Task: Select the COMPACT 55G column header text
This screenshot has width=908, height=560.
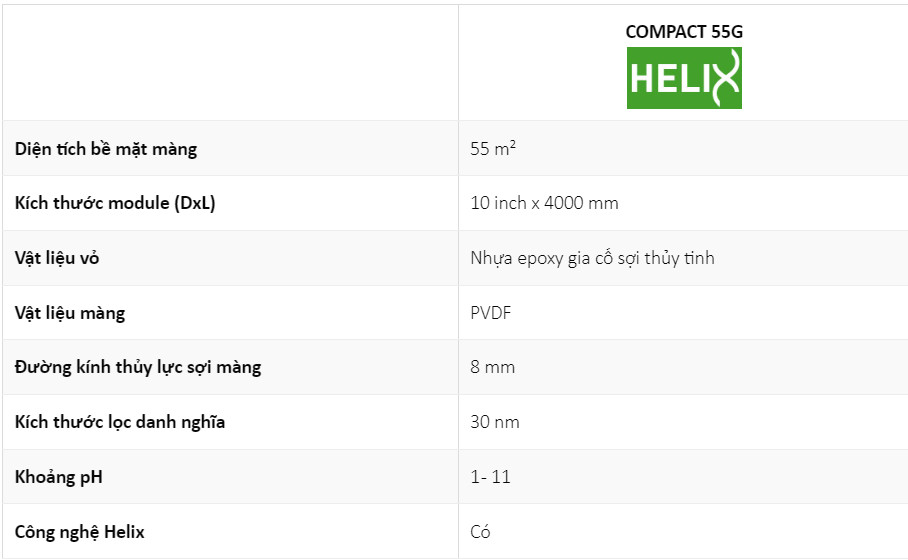Action: (x=684, y=31)
